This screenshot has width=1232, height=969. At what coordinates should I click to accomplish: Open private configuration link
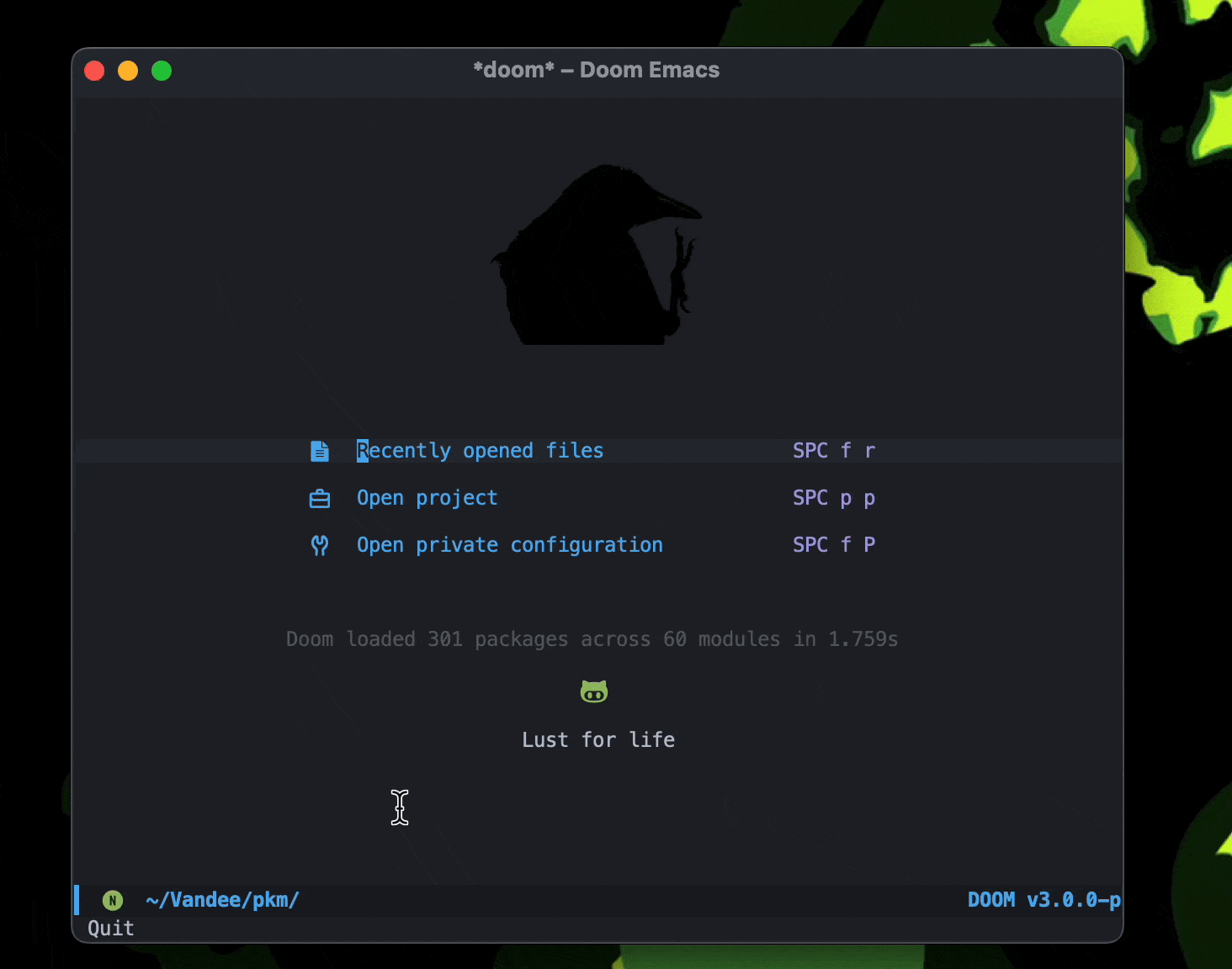[509, 545]
